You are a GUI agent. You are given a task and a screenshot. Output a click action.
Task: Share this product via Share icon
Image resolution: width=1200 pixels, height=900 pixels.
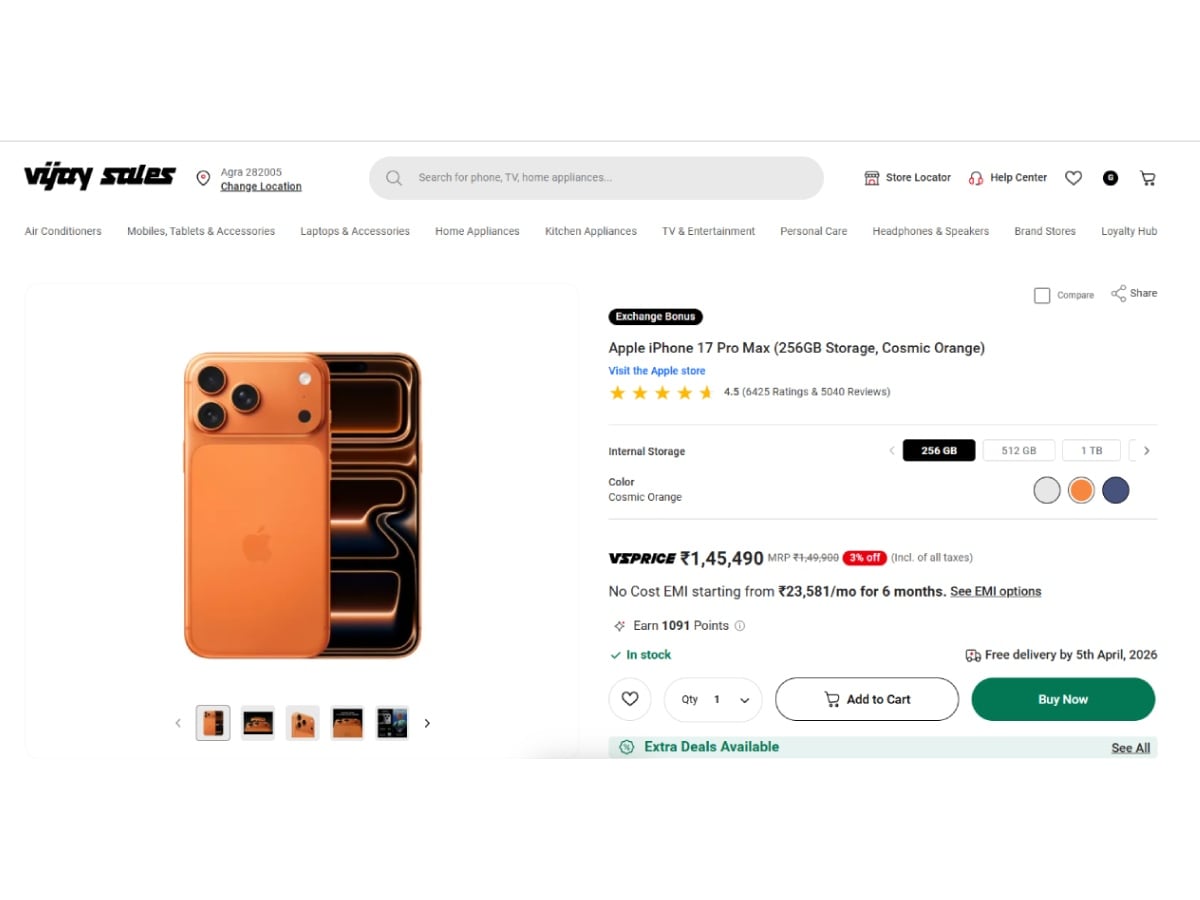point(1119,294)
